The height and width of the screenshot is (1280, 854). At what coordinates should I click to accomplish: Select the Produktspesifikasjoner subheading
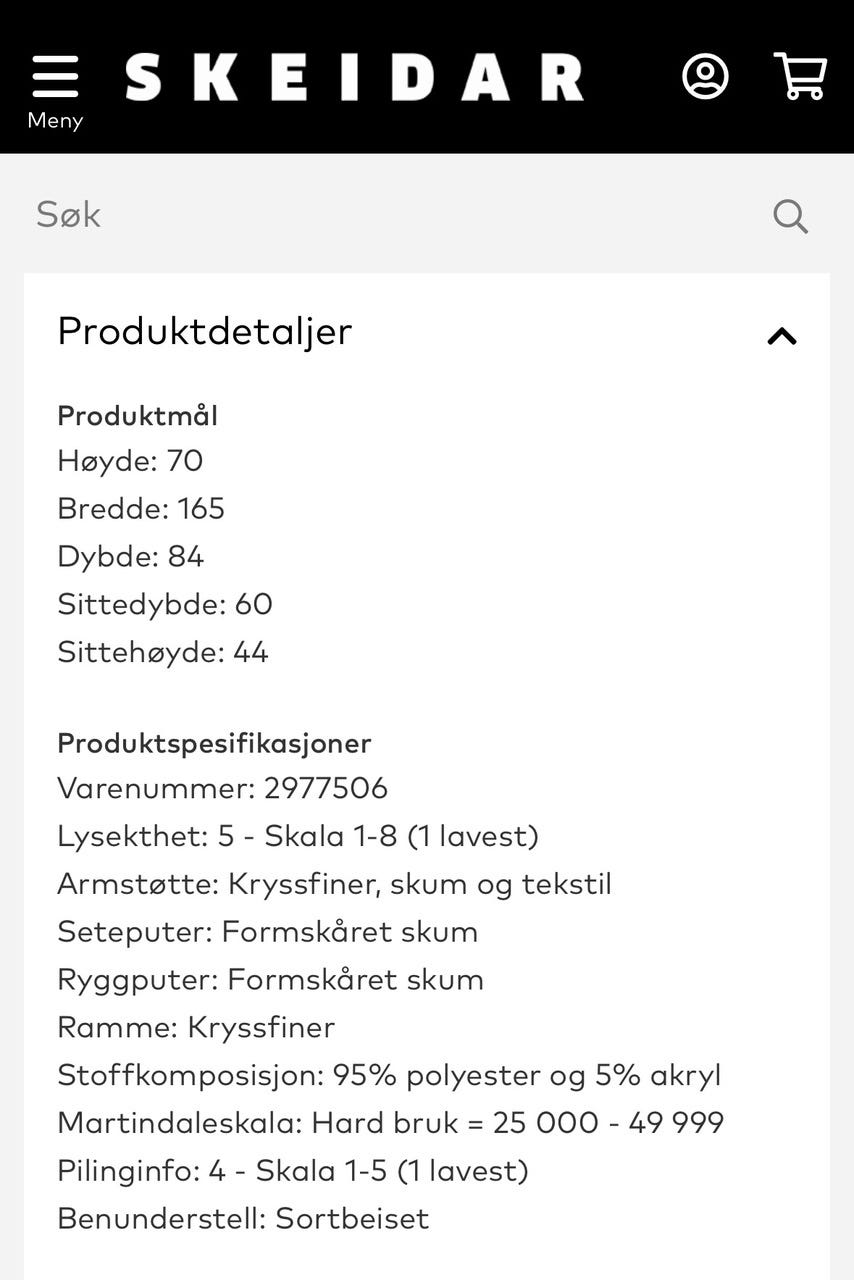pos(214,743)
